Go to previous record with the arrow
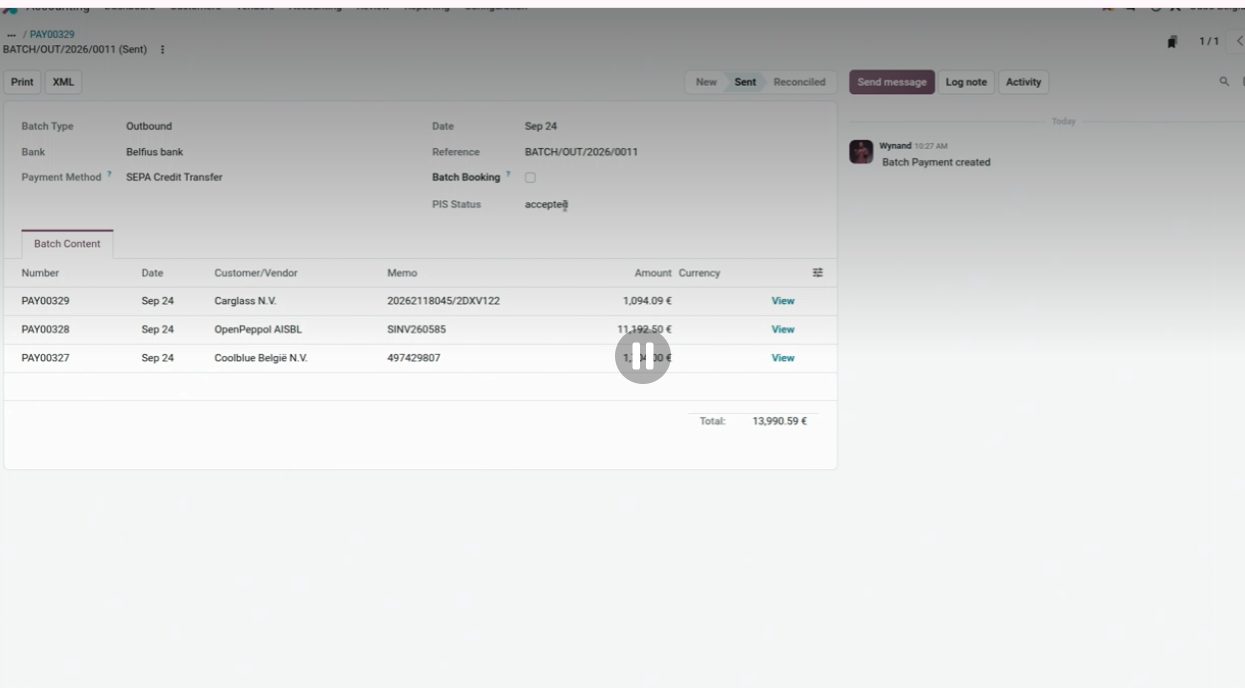 (1239, 42)
